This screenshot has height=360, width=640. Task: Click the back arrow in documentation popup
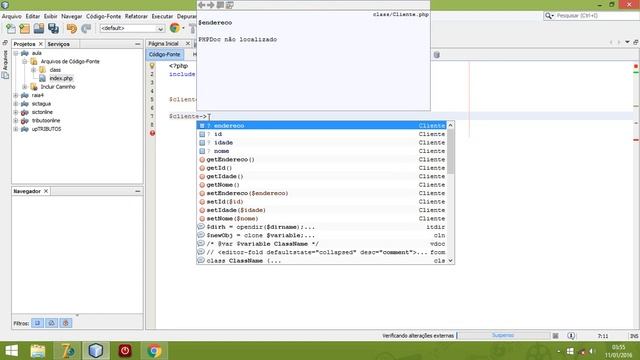(201, 5)
